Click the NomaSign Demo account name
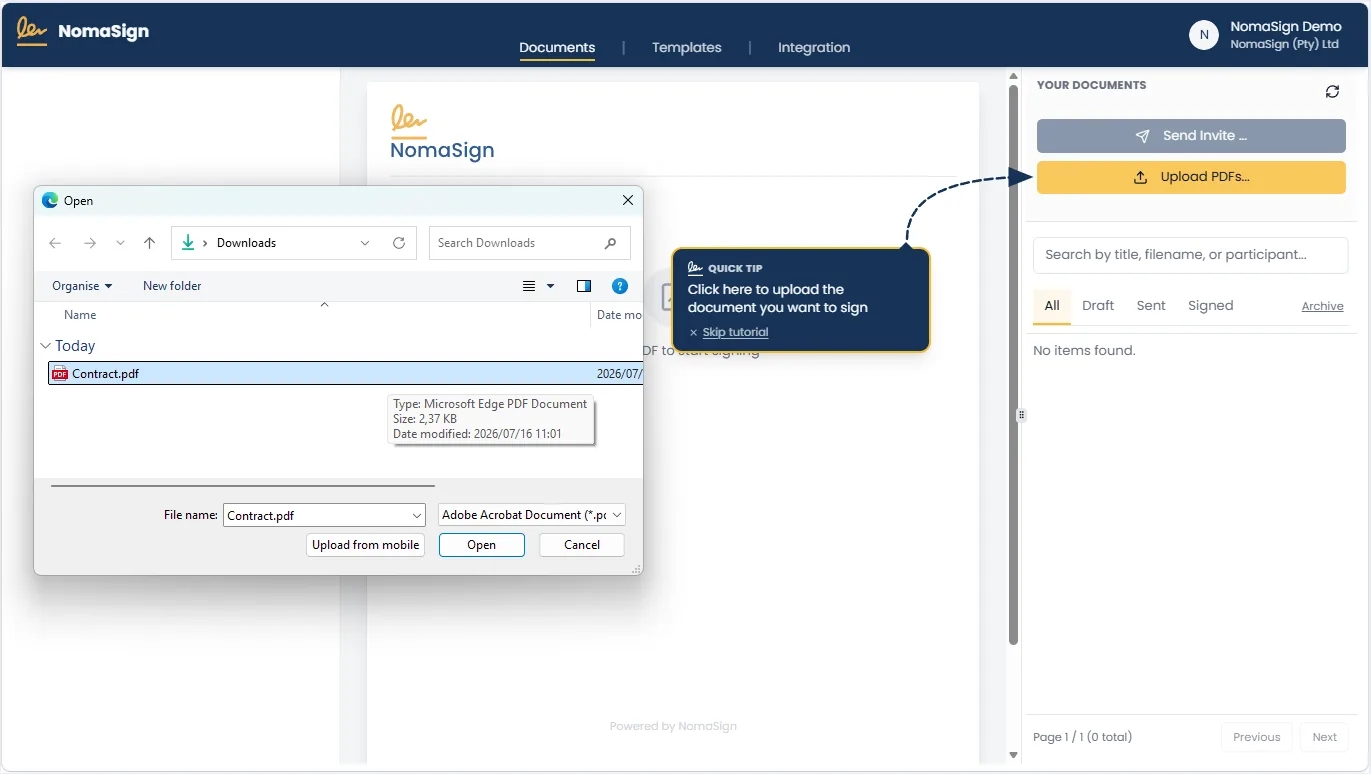Viewport: 1371px width, 774px height. [x=1285, y=27]
